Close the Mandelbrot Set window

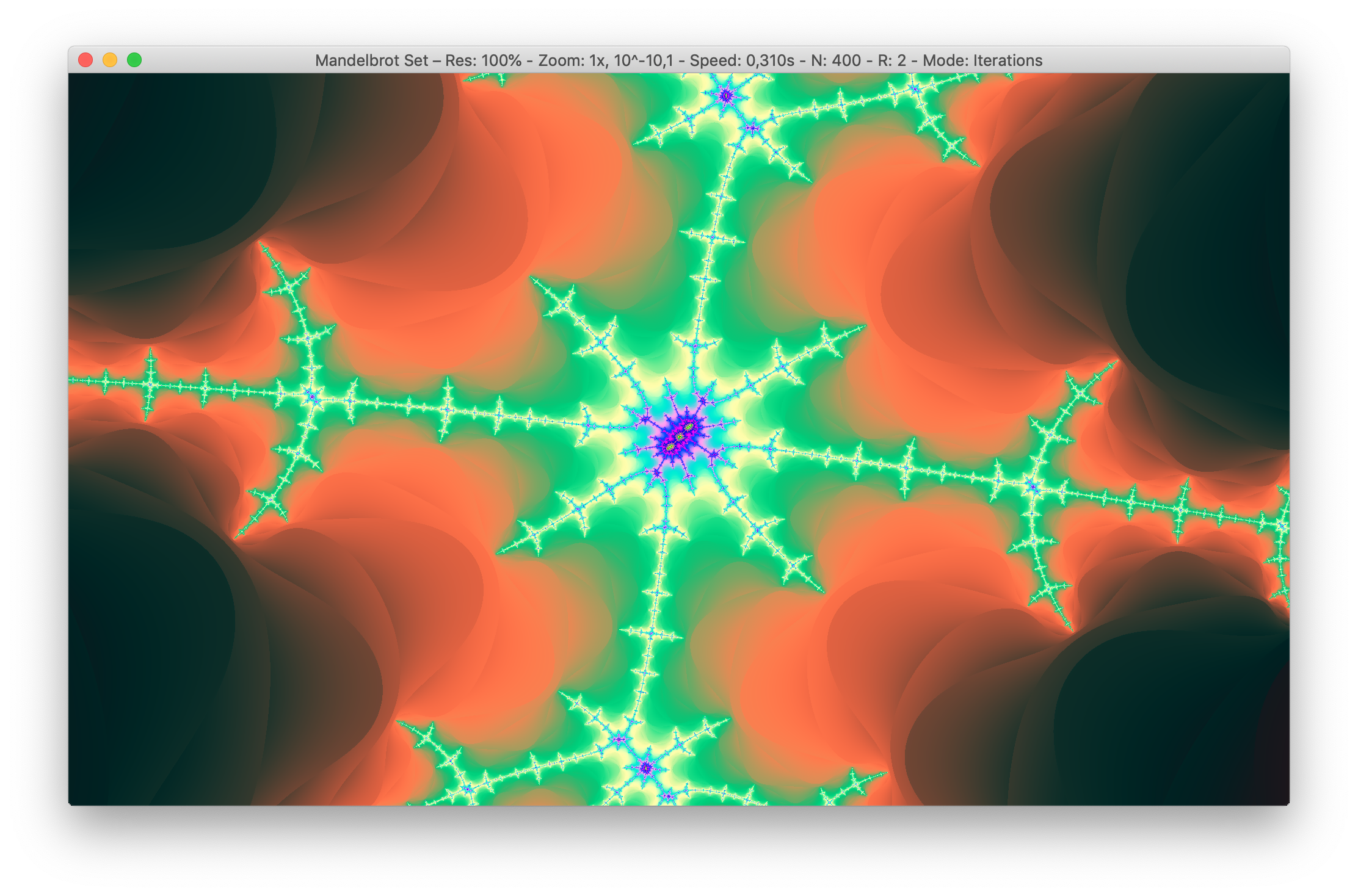click(85, 60)
